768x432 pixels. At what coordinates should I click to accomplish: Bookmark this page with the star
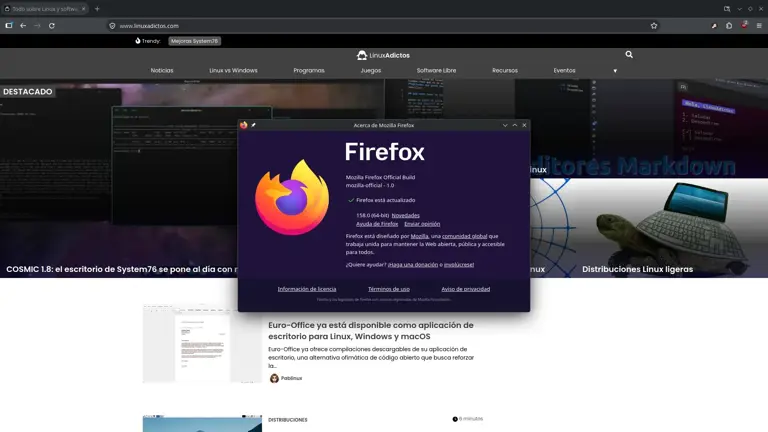coord(654,25)
